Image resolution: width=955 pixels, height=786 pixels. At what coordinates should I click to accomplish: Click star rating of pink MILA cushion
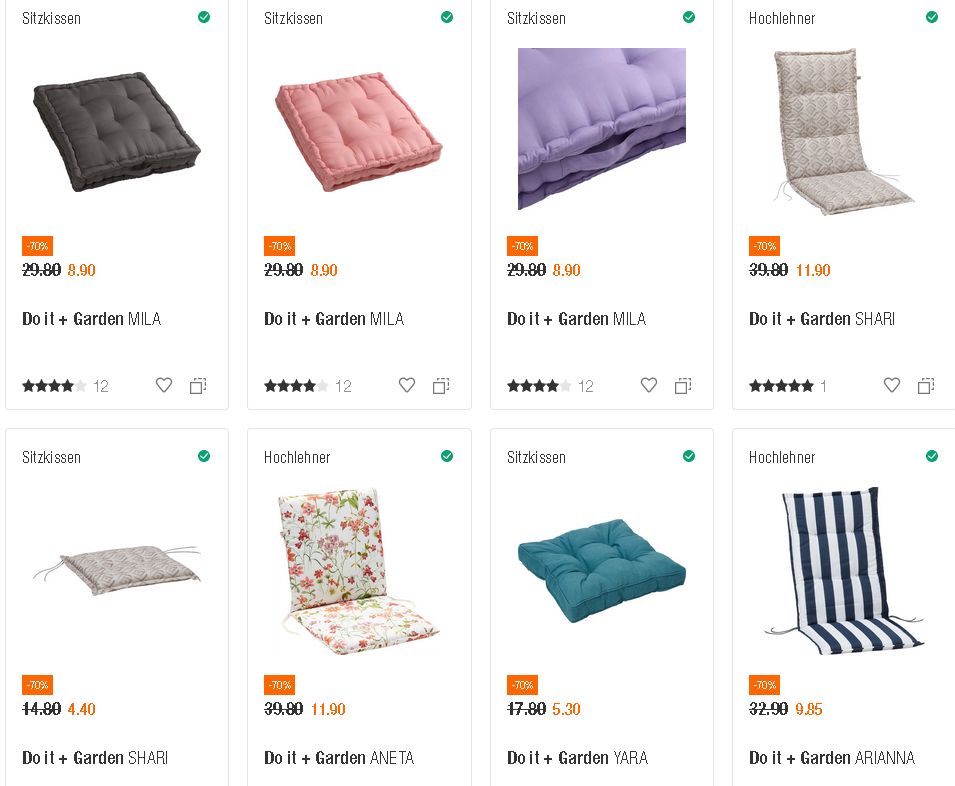pyautogui.click(x=296, y=386)
